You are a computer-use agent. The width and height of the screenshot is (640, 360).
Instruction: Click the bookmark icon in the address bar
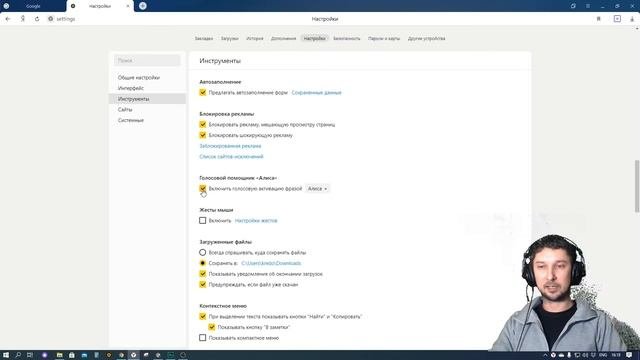click(x=599, y=19)
